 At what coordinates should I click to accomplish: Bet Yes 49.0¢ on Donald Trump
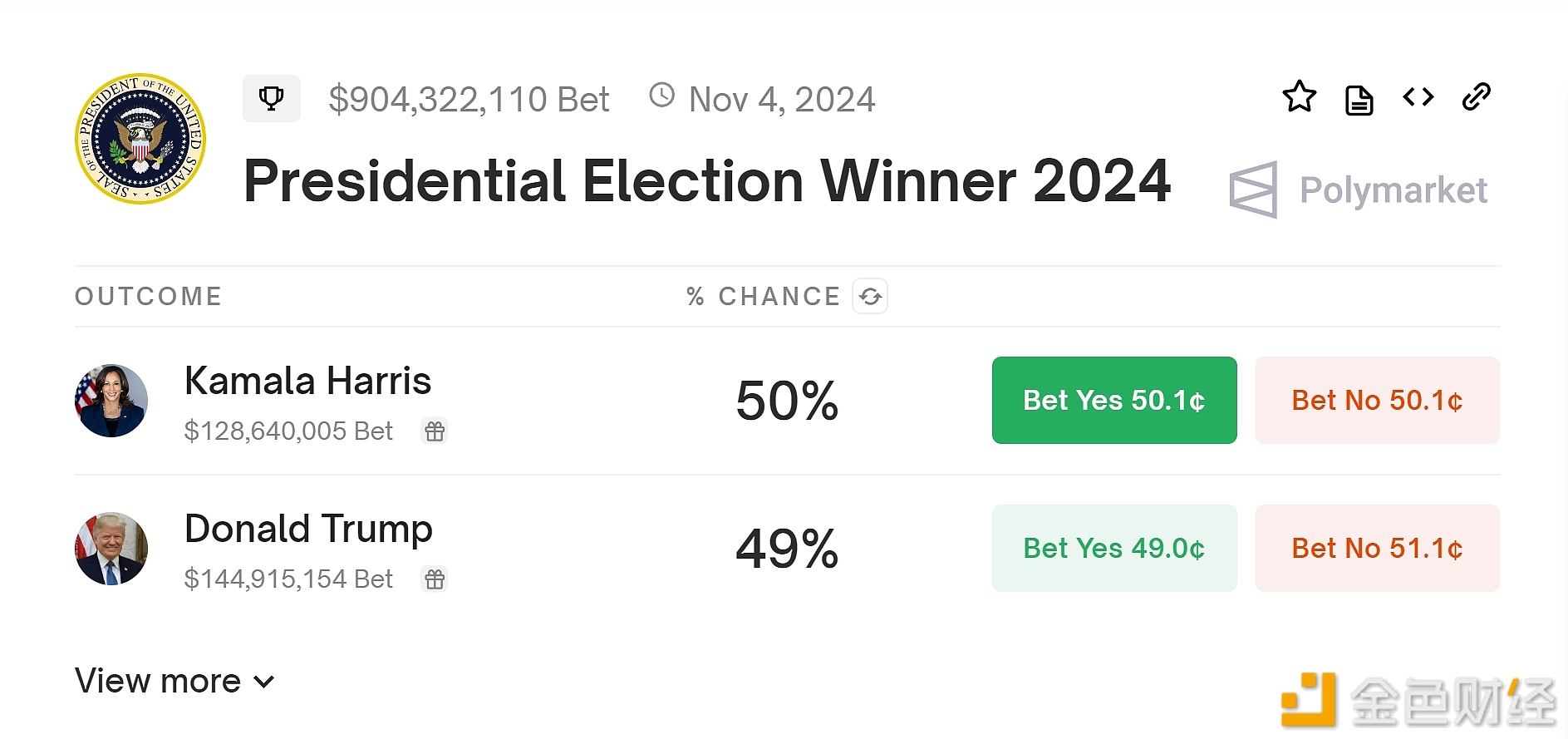[1114, 549]
